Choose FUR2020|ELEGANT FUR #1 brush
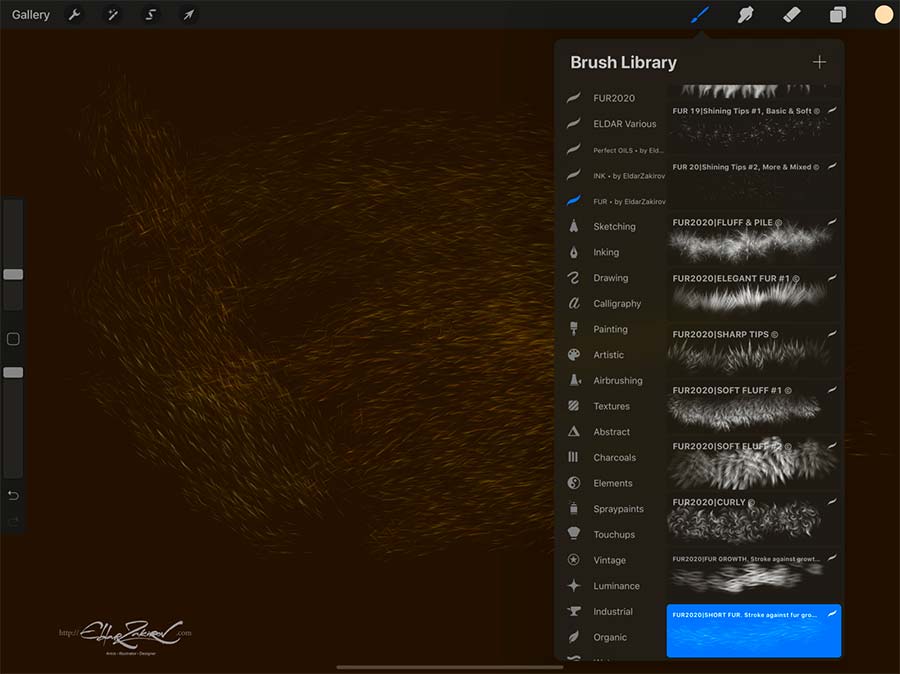 (x=754, y=295)
